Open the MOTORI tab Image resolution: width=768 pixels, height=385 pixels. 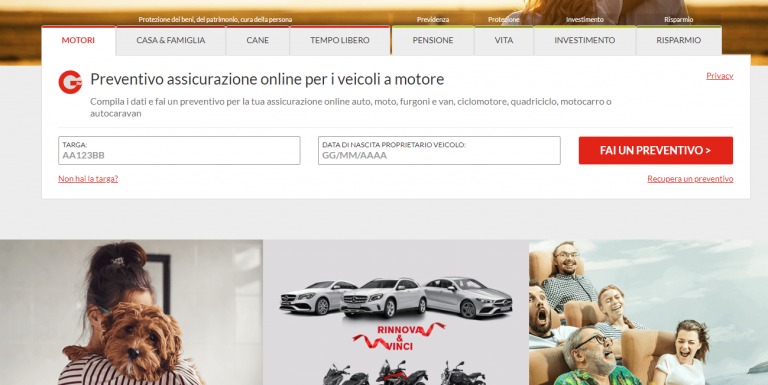(x=78, y=40)
